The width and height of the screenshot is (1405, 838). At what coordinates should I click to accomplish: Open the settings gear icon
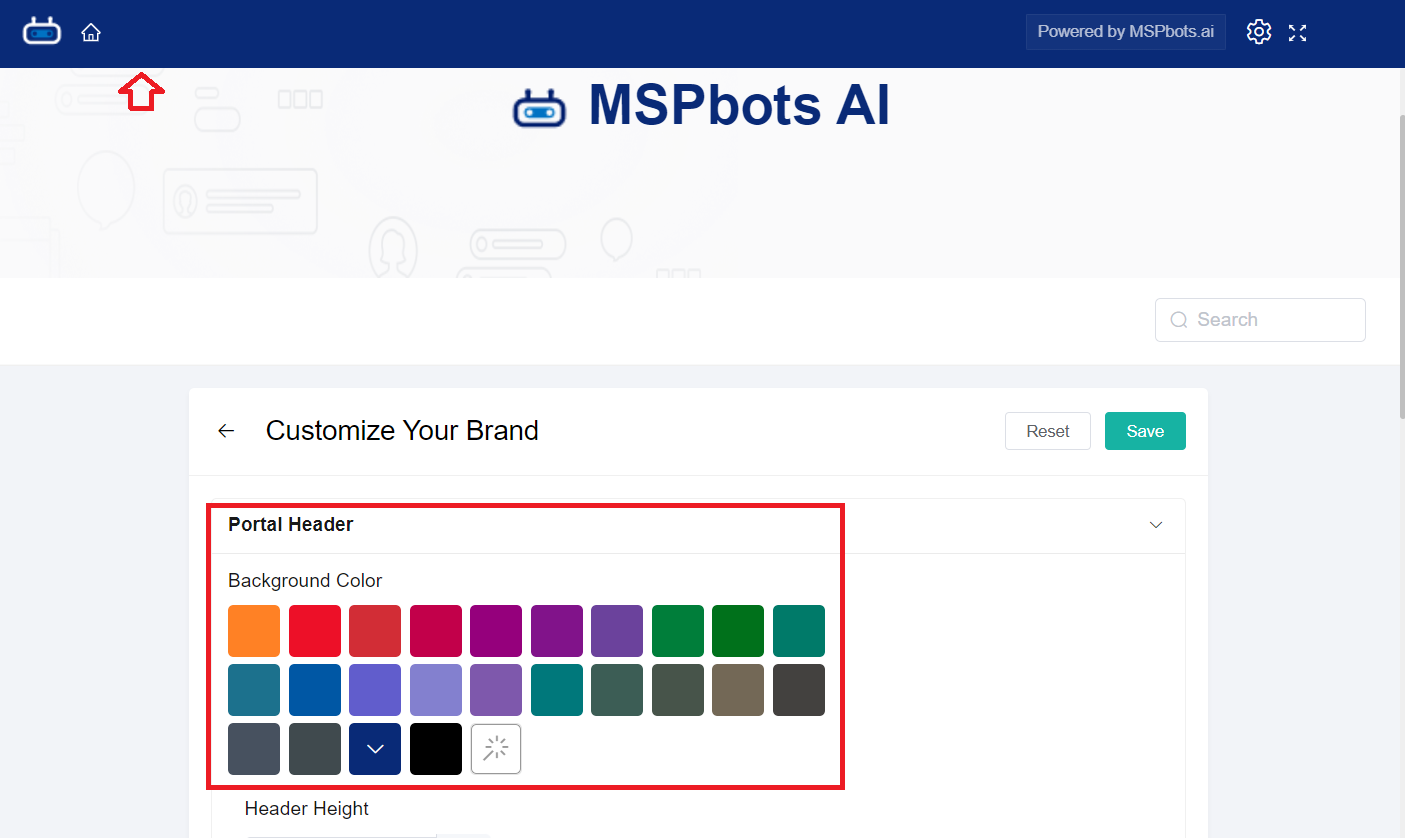1259,32
